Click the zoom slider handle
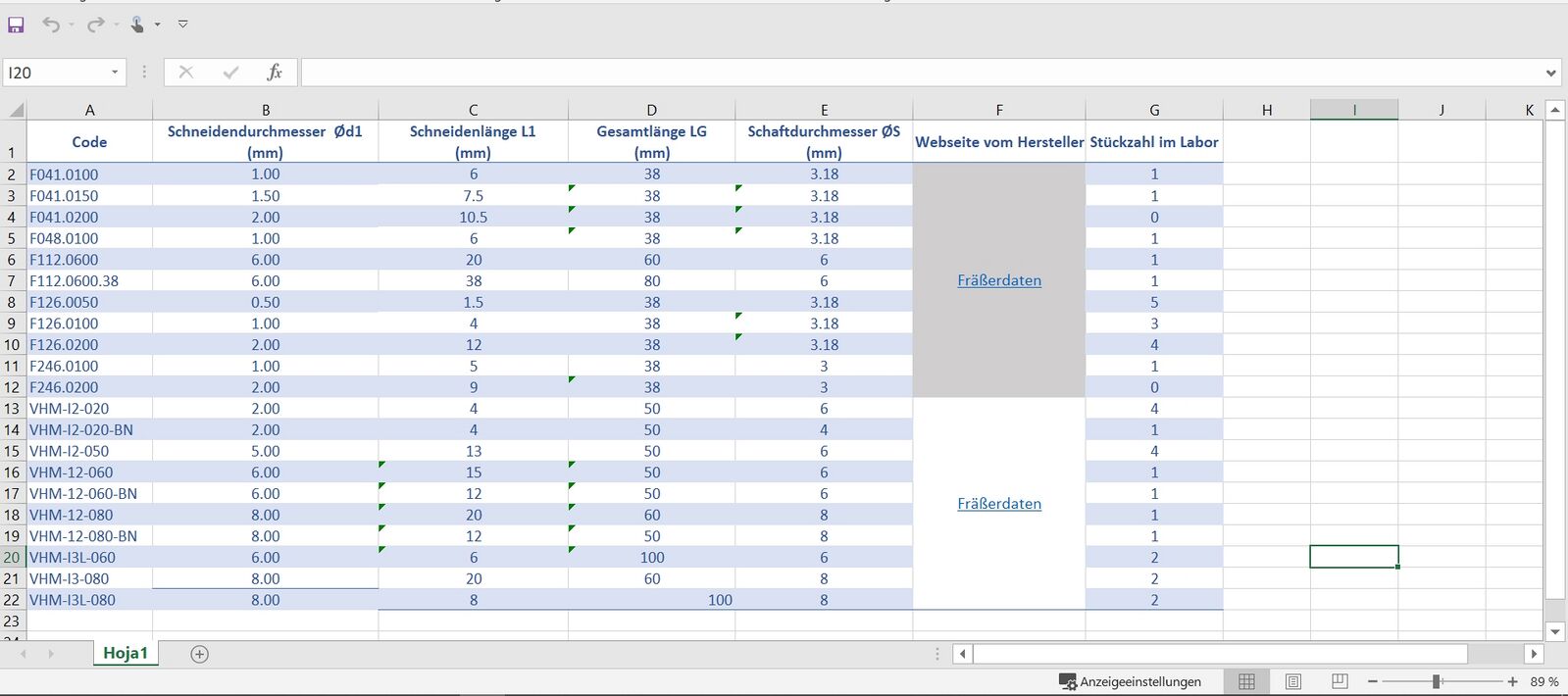The width and height of the screenshot is (1568, 696). click(x=1436, y=681)
